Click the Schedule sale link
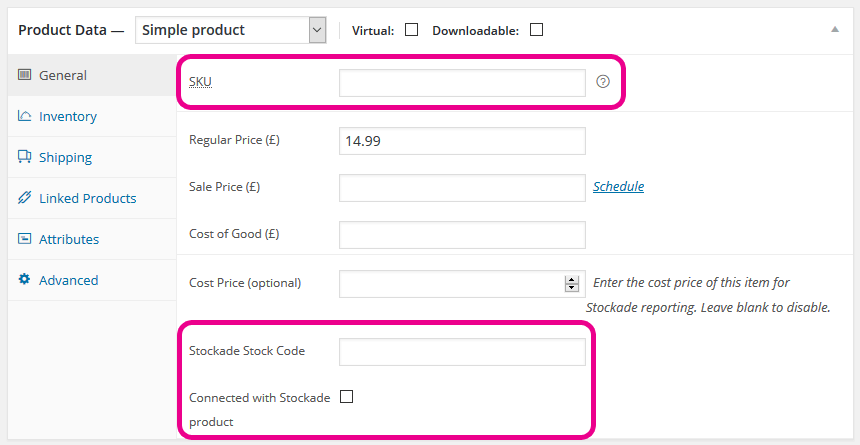 click(619, 187)
